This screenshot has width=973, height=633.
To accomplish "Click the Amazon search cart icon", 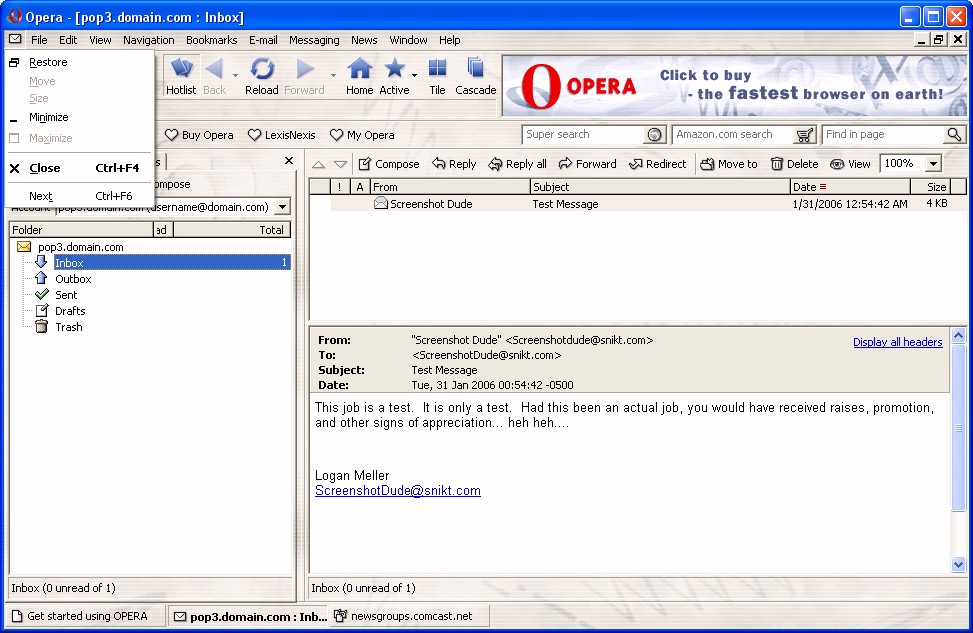I will (x=804, y=135).
